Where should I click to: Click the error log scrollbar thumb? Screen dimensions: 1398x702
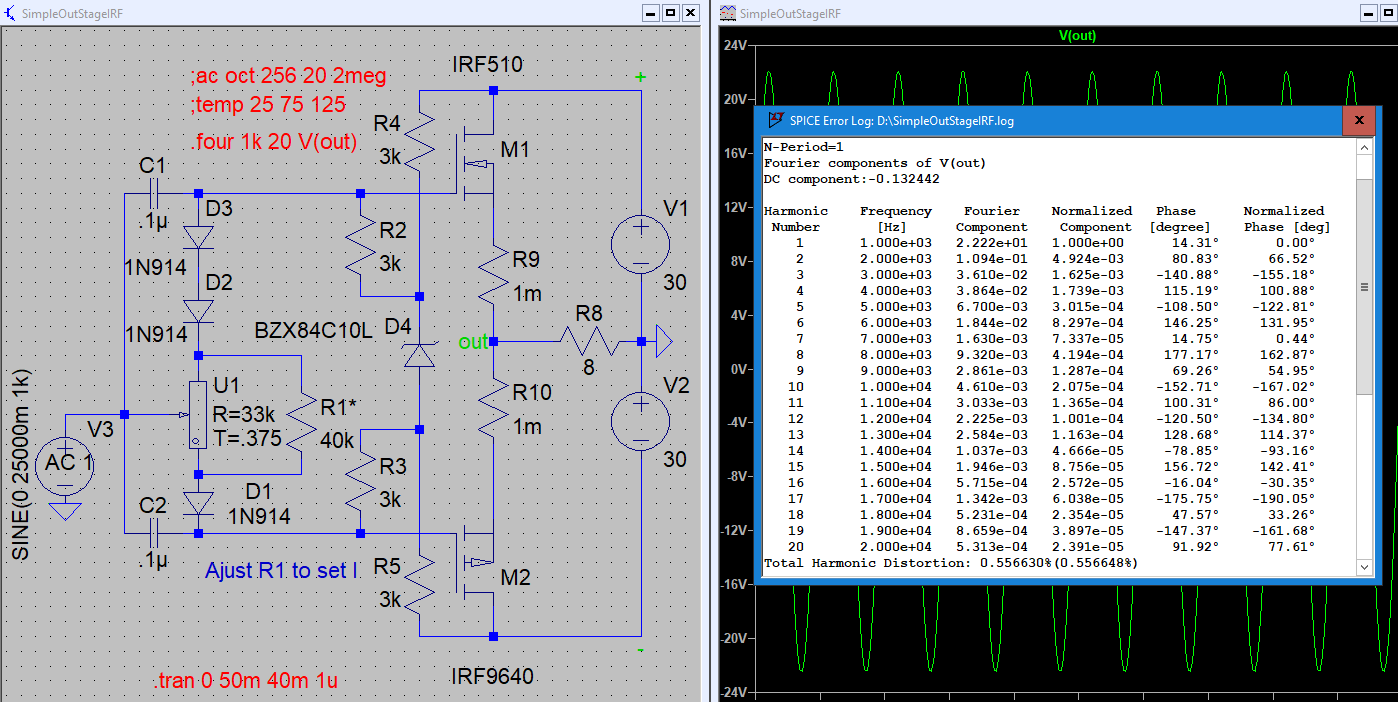coord(1365,286)
